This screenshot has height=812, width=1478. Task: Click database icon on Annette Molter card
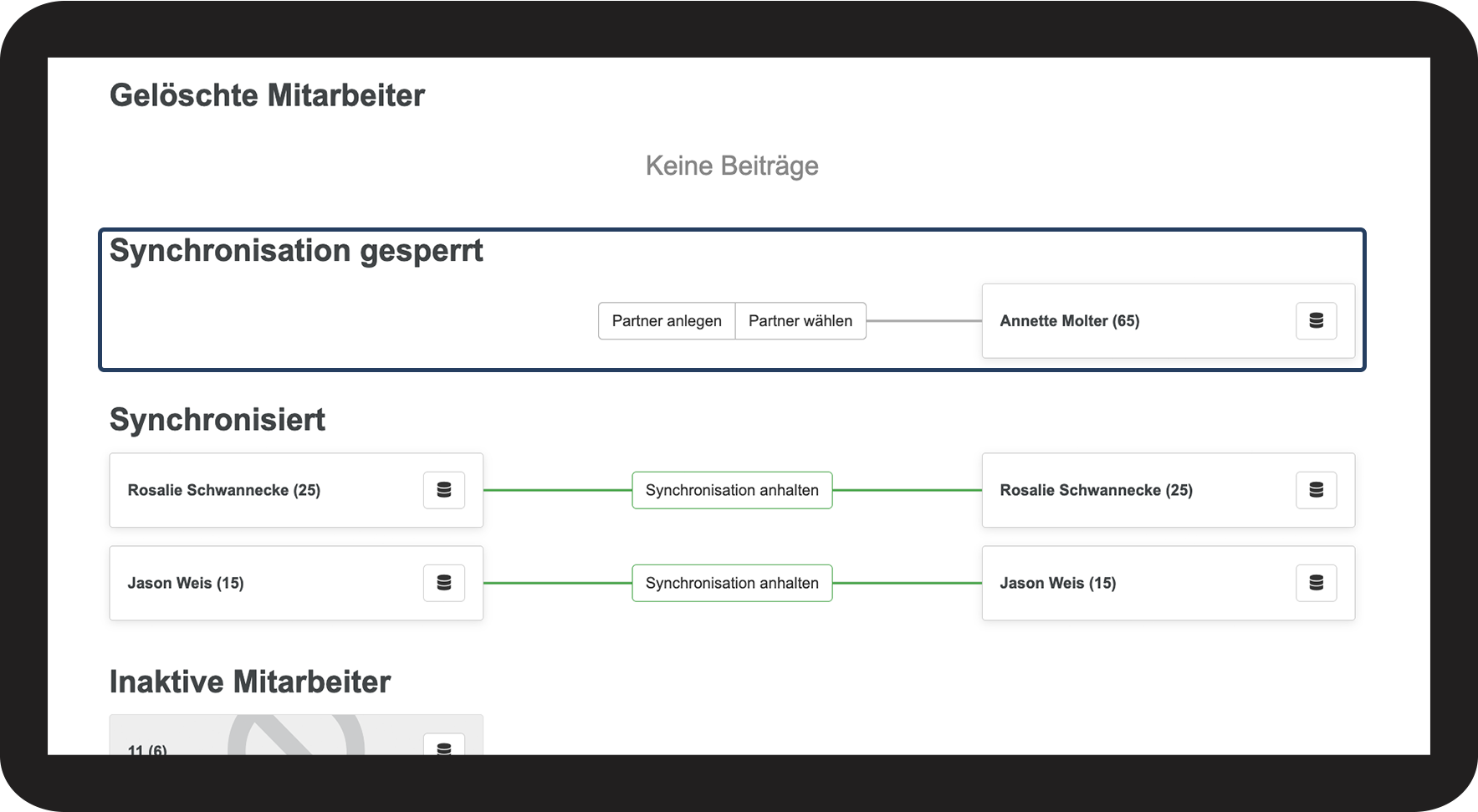(1316, 321)
